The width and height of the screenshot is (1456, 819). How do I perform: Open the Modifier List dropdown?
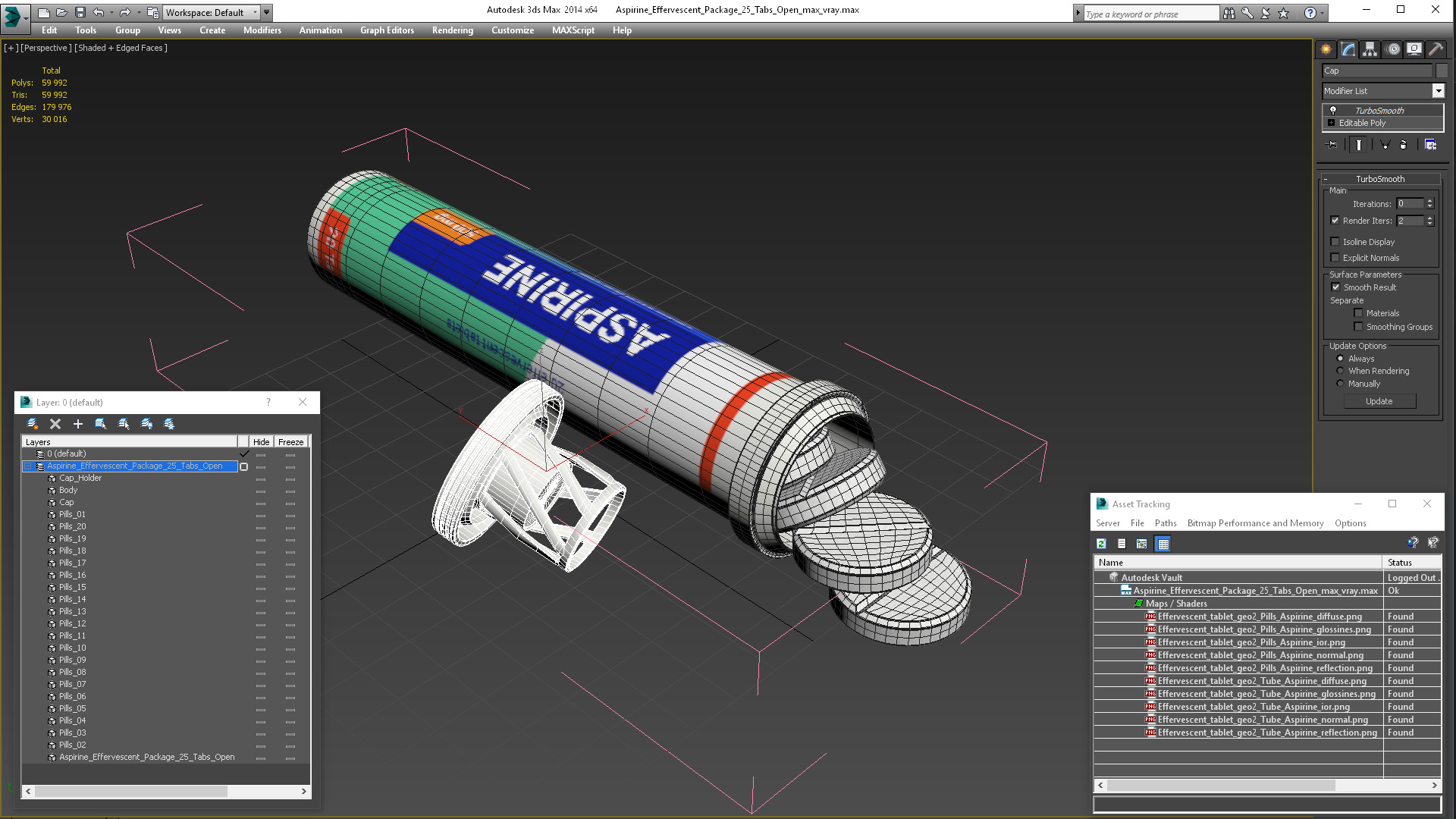1438,91
